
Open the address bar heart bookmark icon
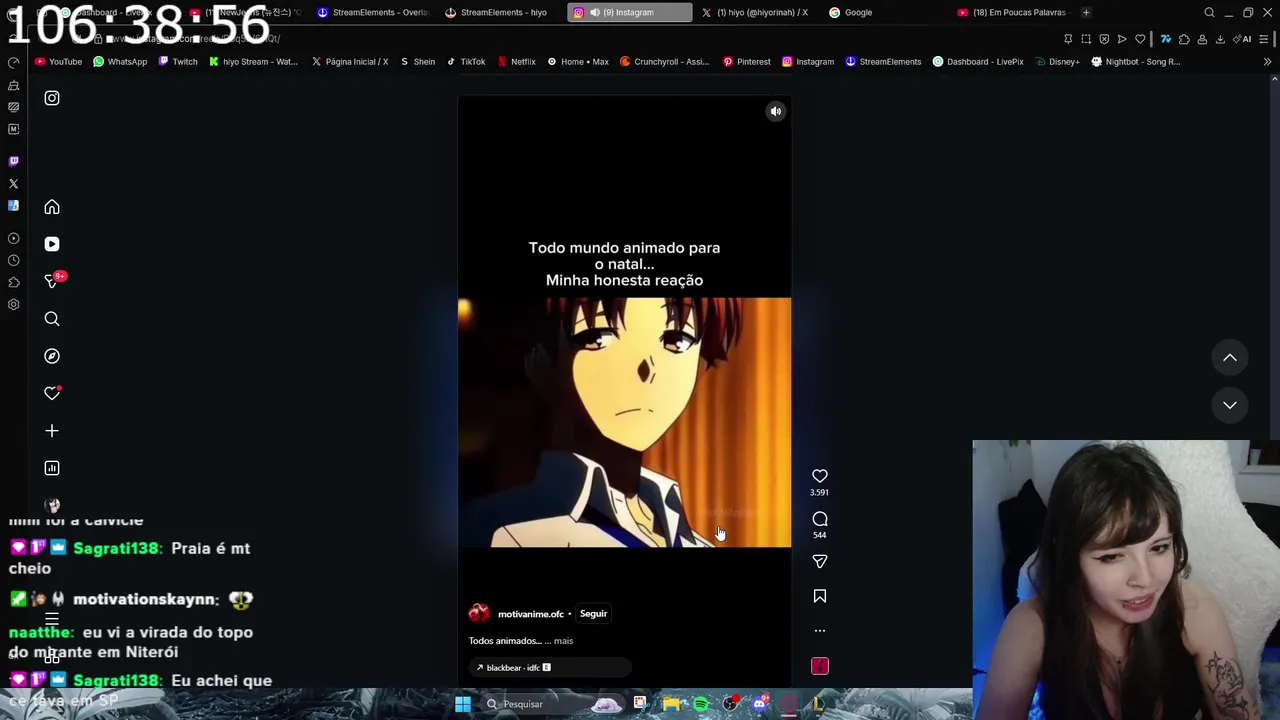tap(1140, 39)
